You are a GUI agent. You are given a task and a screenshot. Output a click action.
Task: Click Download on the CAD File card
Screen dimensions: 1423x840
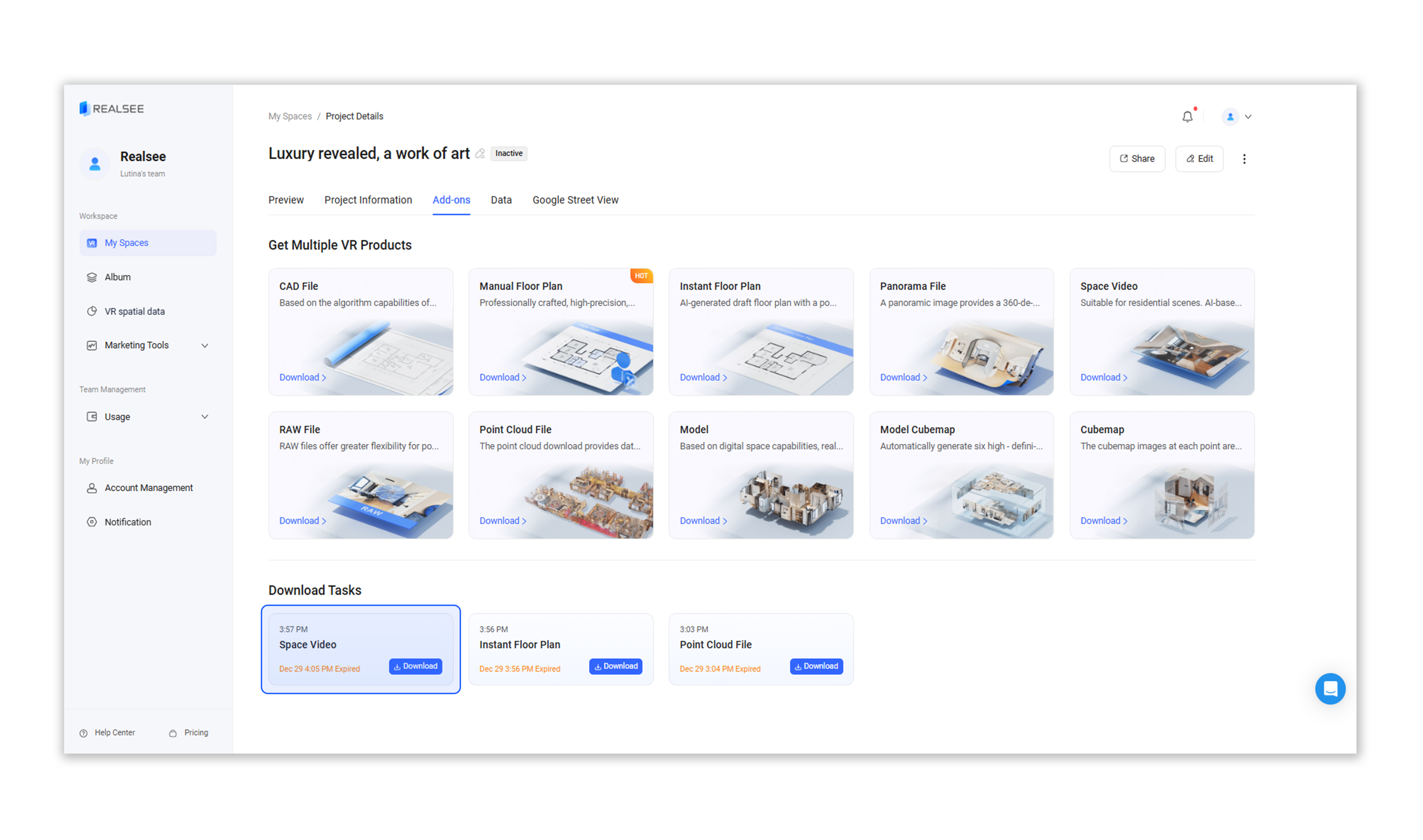click(x=302, y=378)
